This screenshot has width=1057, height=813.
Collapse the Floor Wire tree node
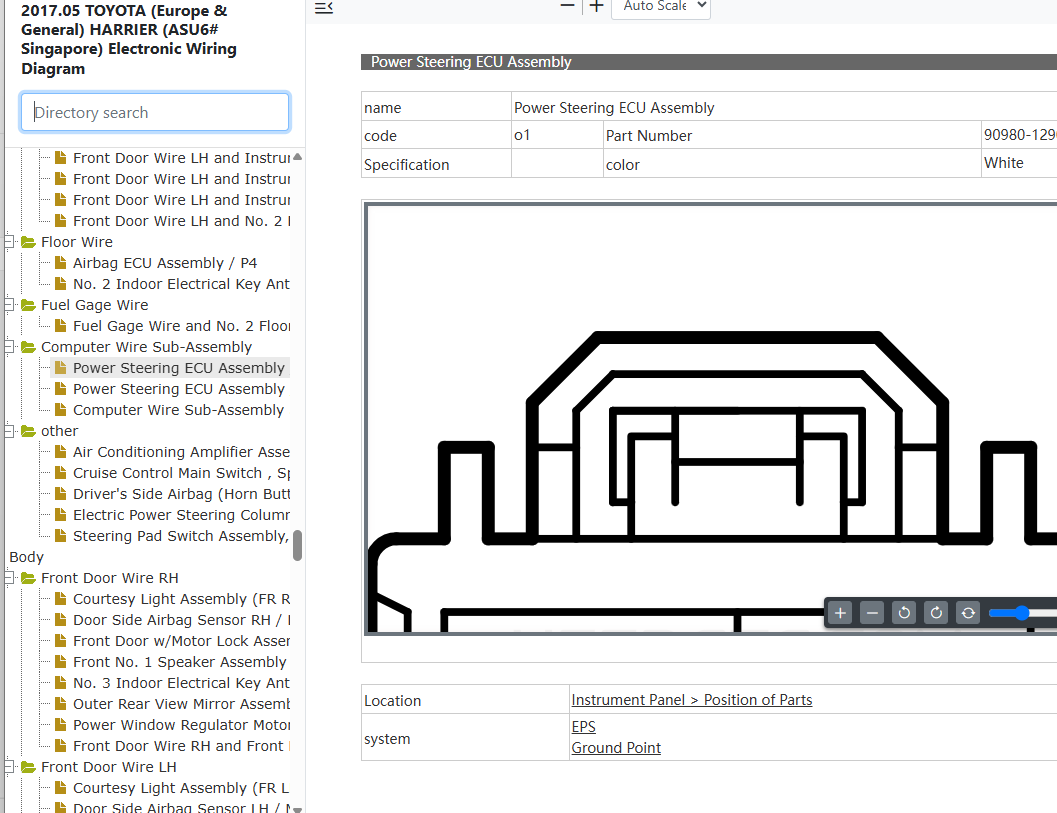coord(9,241)
